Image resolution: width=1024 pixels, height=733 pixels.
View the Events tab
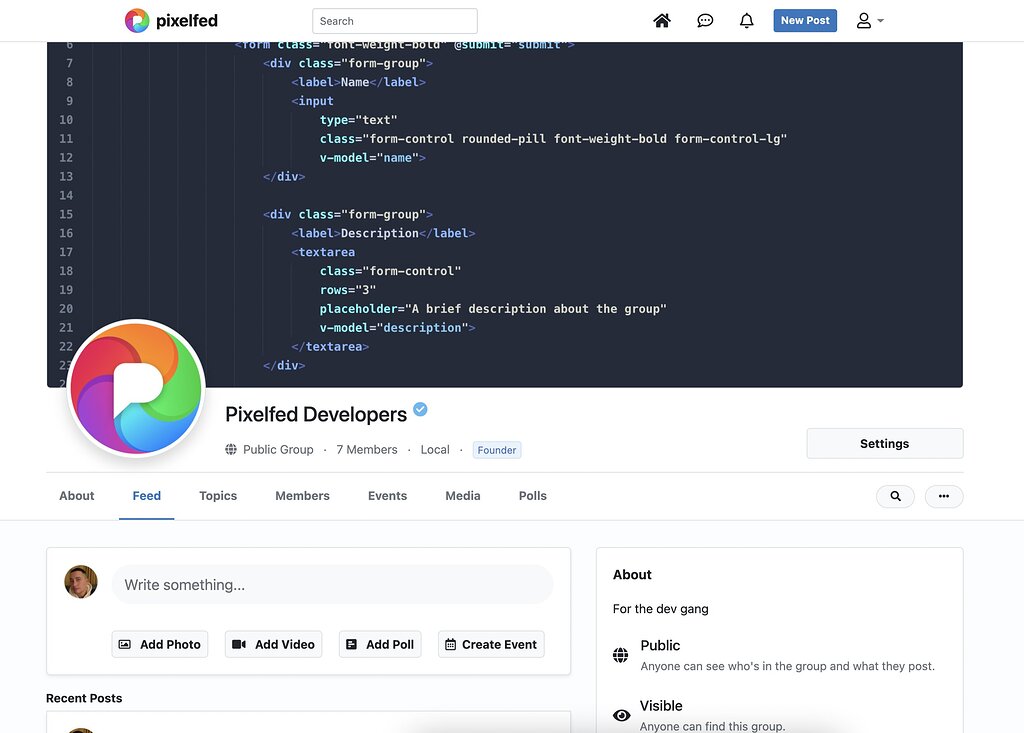click(387, 496)
